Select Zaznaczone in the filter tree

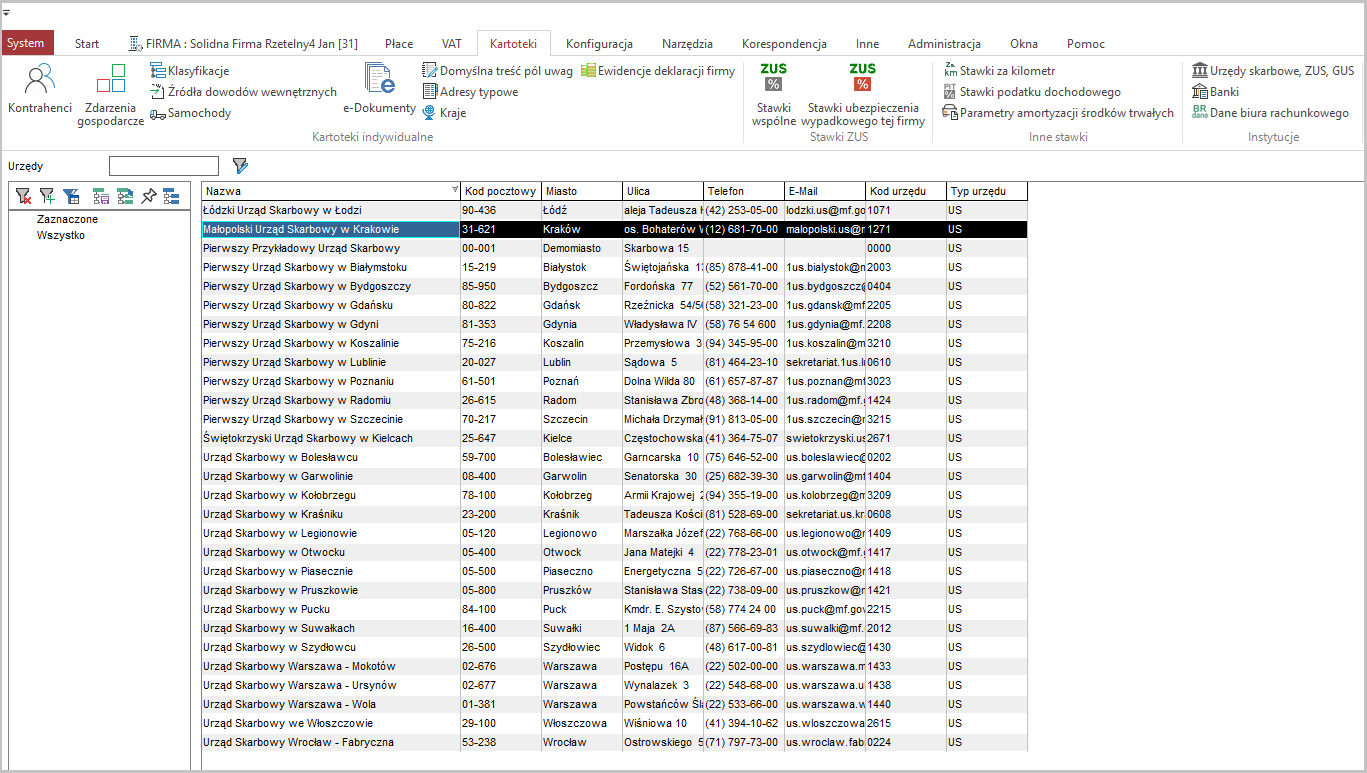pyautogui.click(x=67, y=219)
